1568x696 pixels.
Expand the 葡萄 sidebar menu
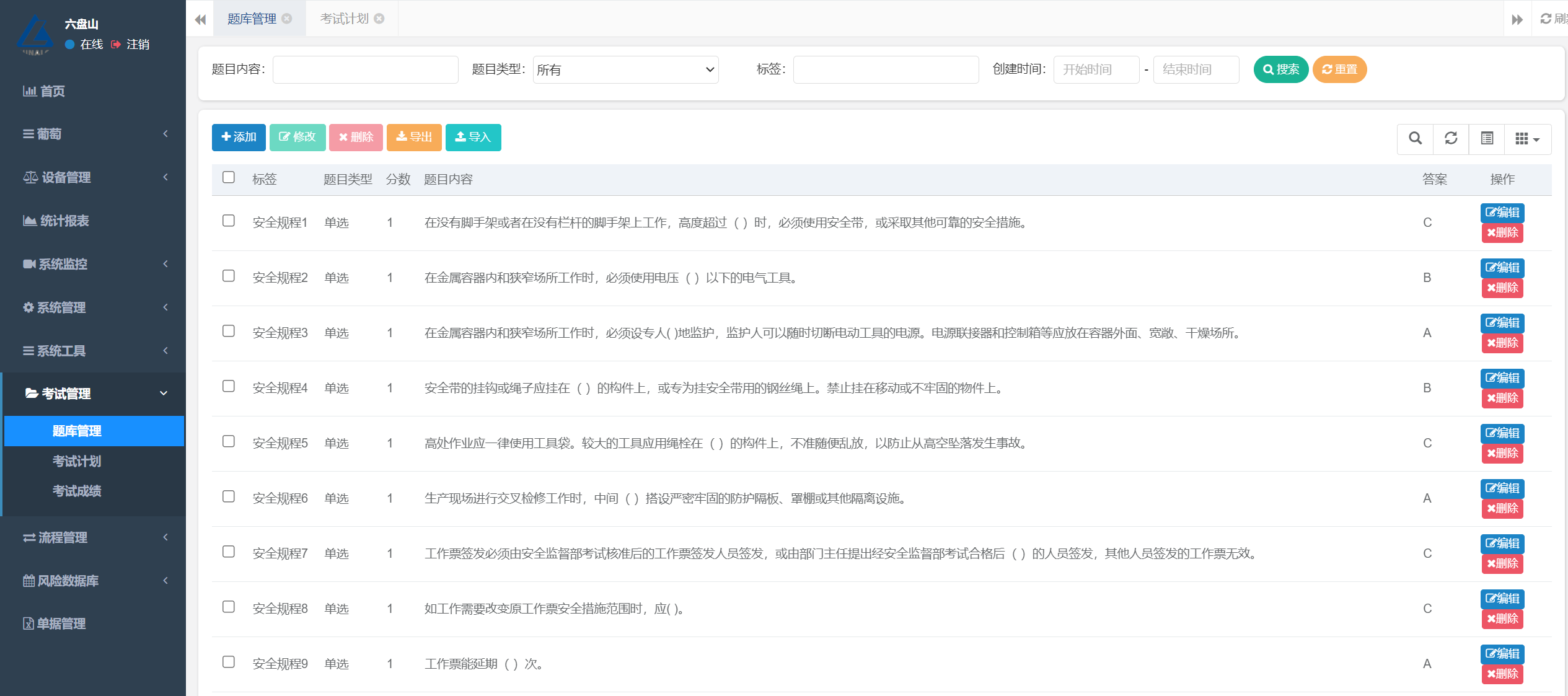(93, 134)
